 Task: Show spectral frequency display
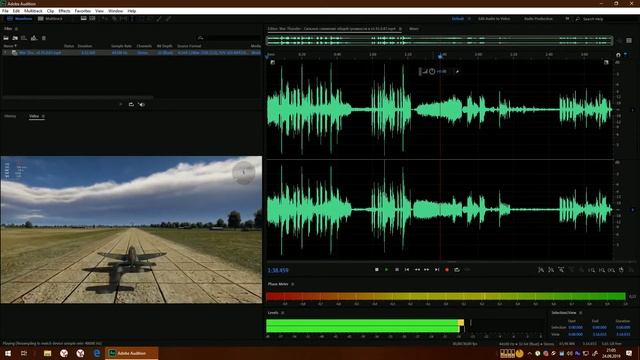coord(83,19)
